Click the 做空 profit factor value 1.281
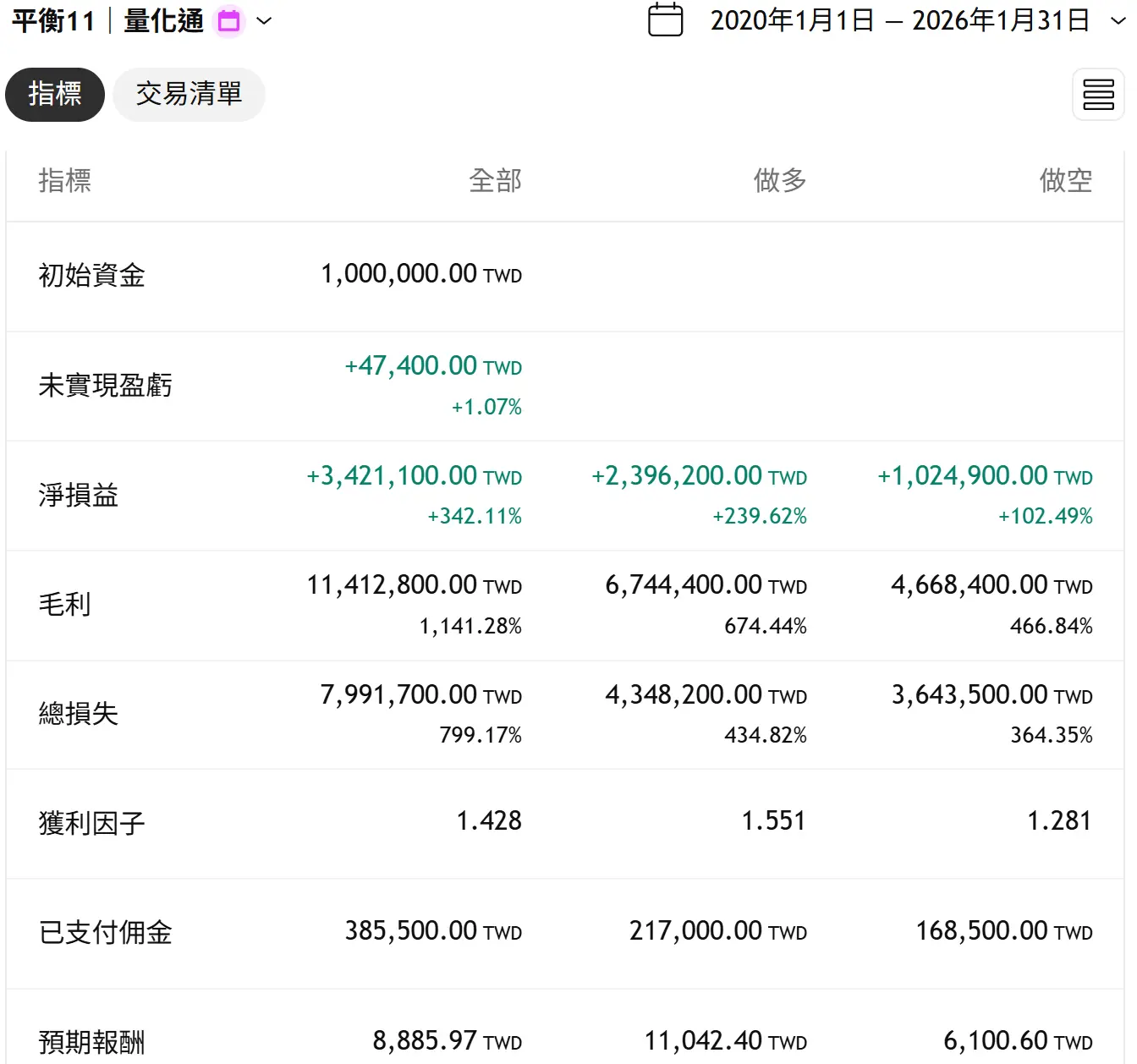This screenshot has width=1137, height=1064. (x=1058, y=821)
